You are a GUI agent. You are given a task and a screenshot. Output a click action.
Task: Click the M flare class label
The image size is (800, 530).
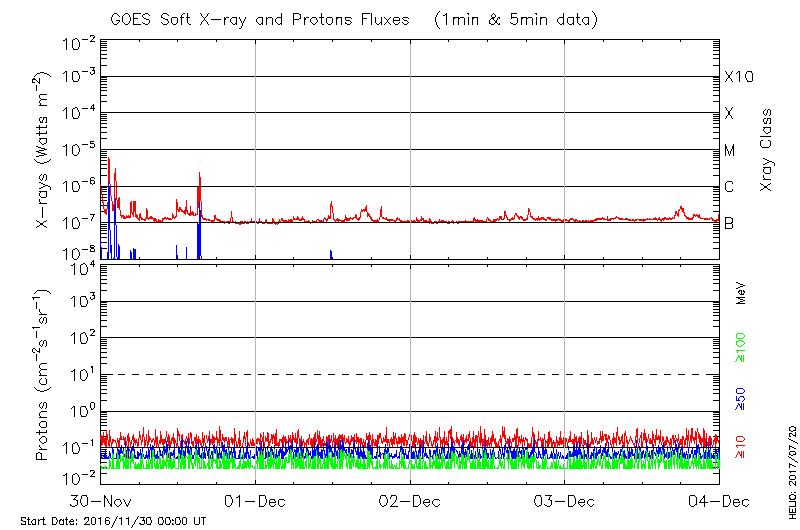[730, 151]
